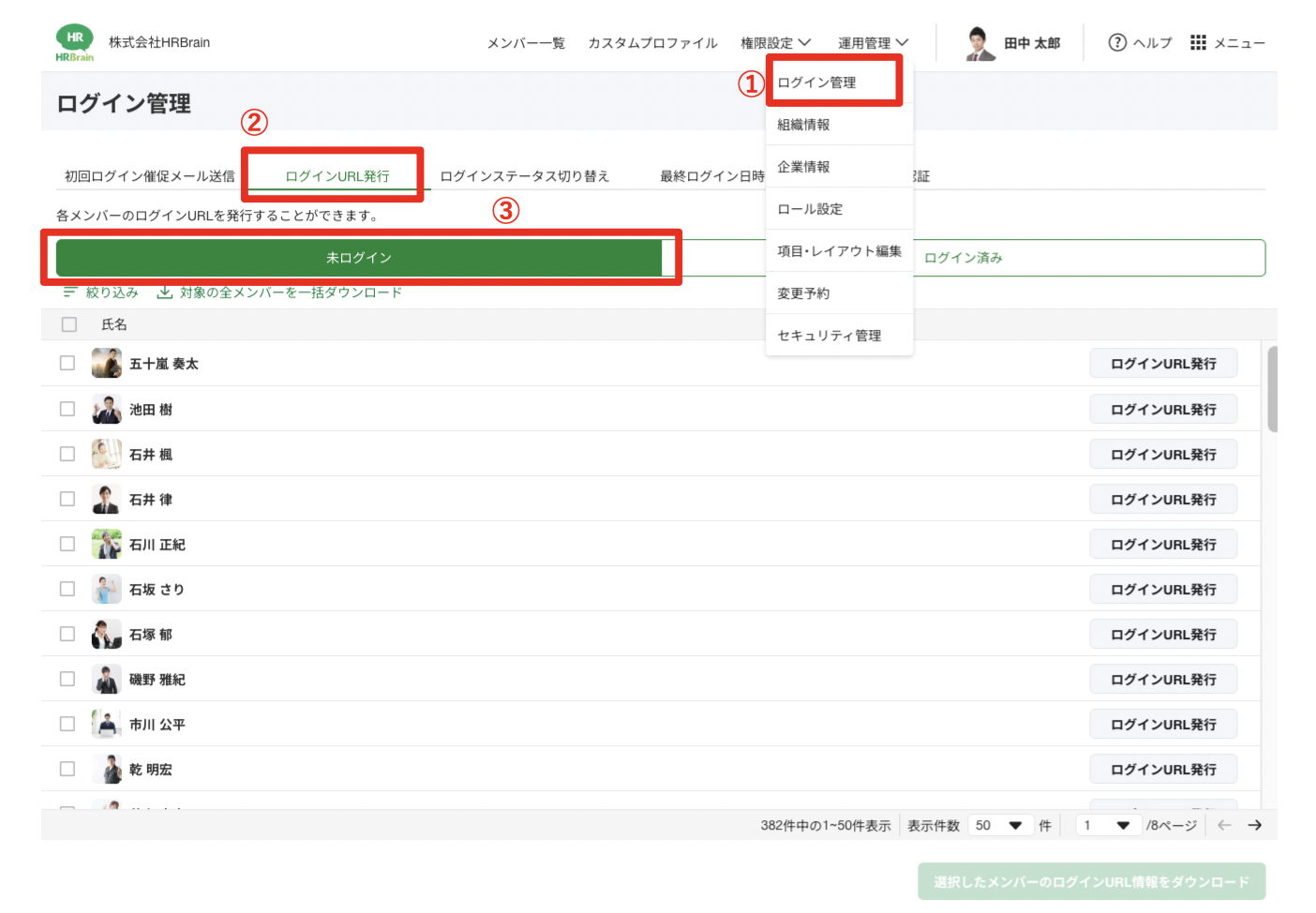This screenshot has height=913, width=1316.
Task: Click the filter (絞り込み) icon
Action: (x=69, y=292)
